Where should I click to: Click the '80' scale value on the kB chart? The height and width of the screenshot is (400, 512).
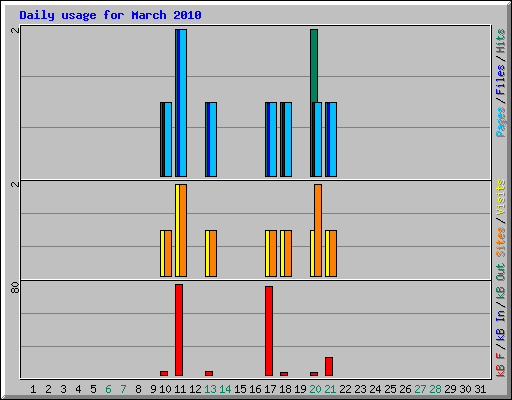pyautogui.click(x=15, y=288)
